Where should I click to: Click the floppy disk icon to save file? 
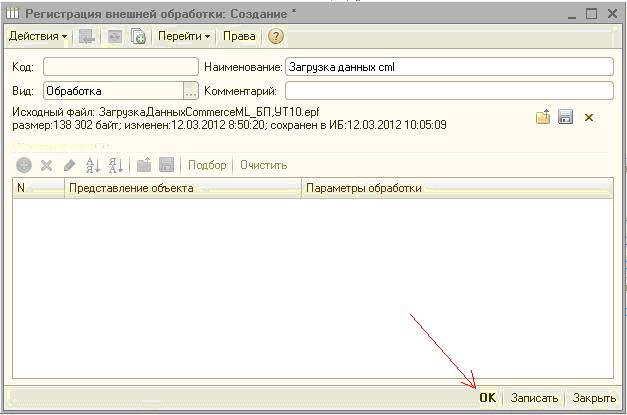pyautogui.click(x=565, y=118)
